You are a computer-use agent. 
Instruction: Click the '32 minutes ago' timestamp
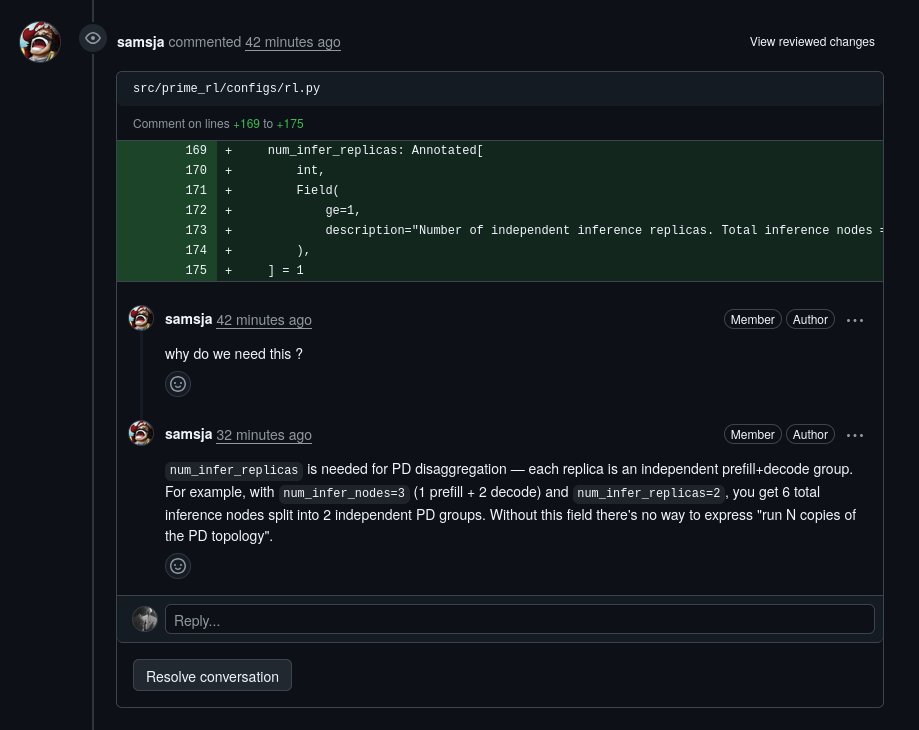click(x=264, y=435)
